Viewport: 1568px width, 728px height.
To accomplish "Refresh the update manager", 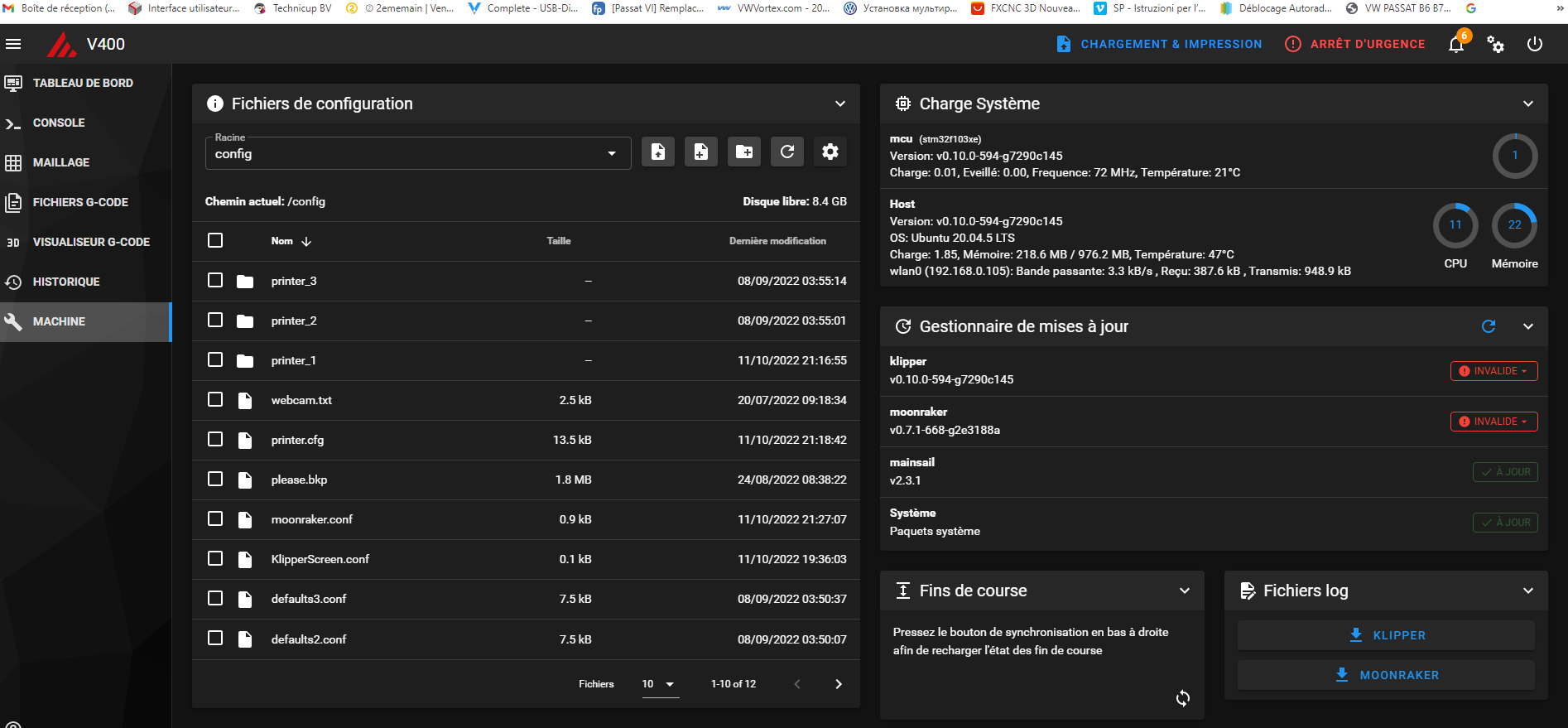I will pos(1489,326).
